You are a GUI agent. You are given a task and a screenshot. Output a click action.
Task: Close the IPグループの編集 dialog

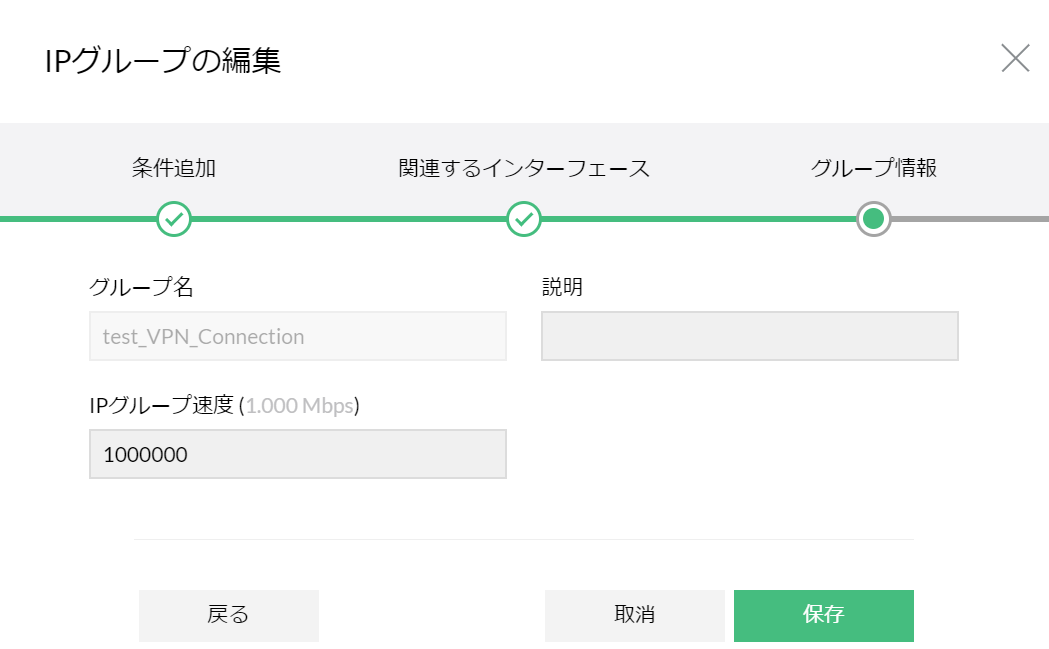[1015, 59]
